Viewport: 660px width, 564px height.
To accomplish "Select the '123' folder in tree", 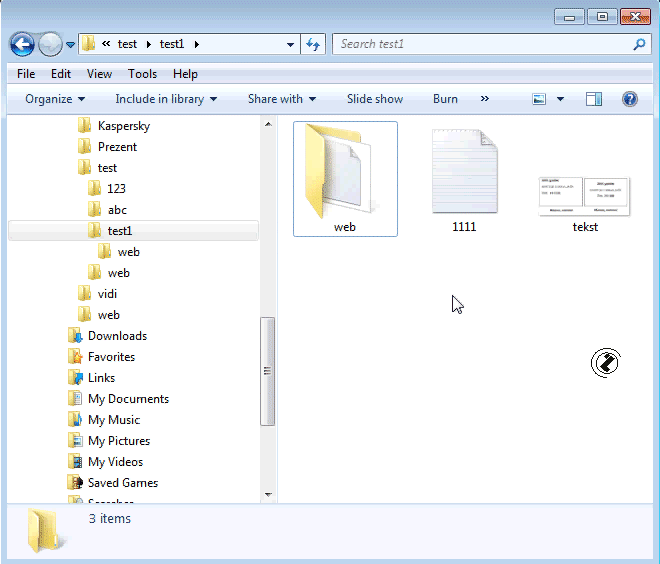I will 117,189.
